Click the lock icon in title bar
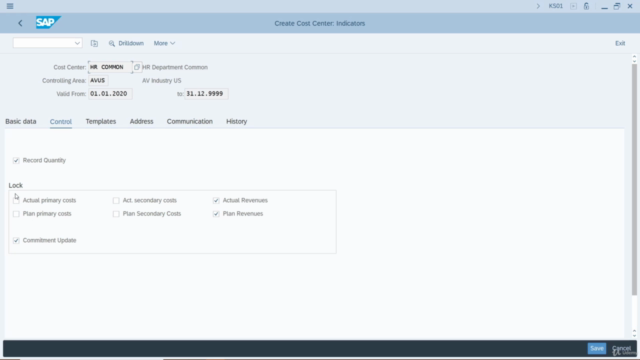640x360 pixels. [x=586, y=6]
